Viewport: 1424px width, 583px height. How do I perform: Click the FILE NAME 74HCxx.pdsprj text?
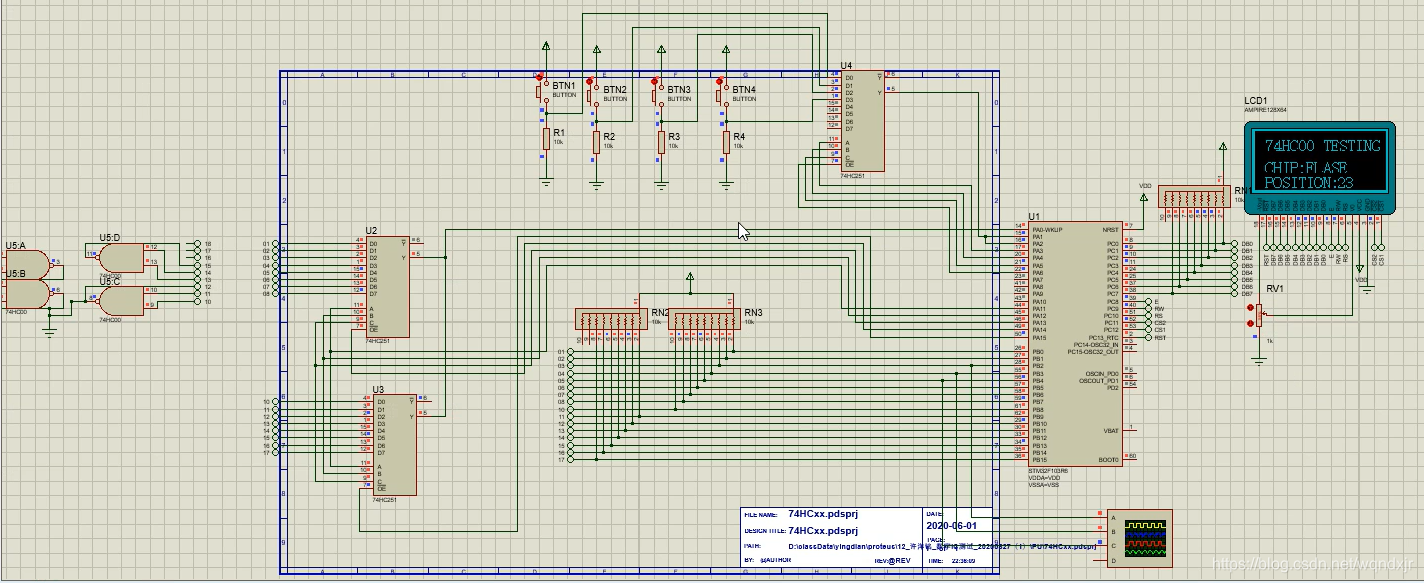pyautogui.click(x=822, y=513)
